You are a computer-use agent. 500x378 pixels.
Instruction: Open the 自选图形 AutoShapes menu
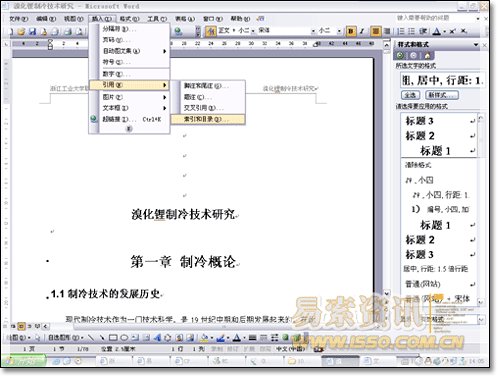66,338
